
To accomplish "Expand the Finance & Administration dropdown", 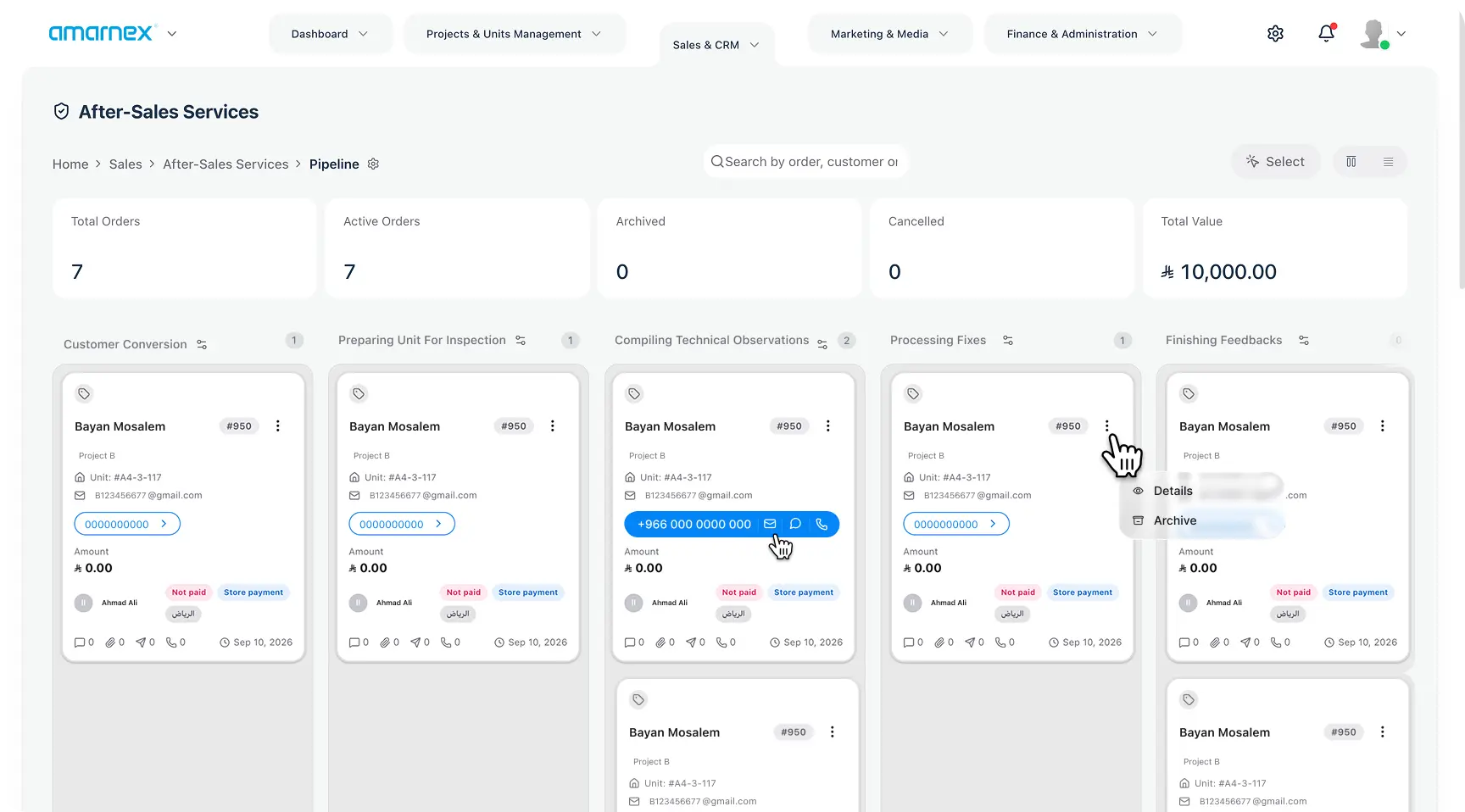I will pos(1083,34).
